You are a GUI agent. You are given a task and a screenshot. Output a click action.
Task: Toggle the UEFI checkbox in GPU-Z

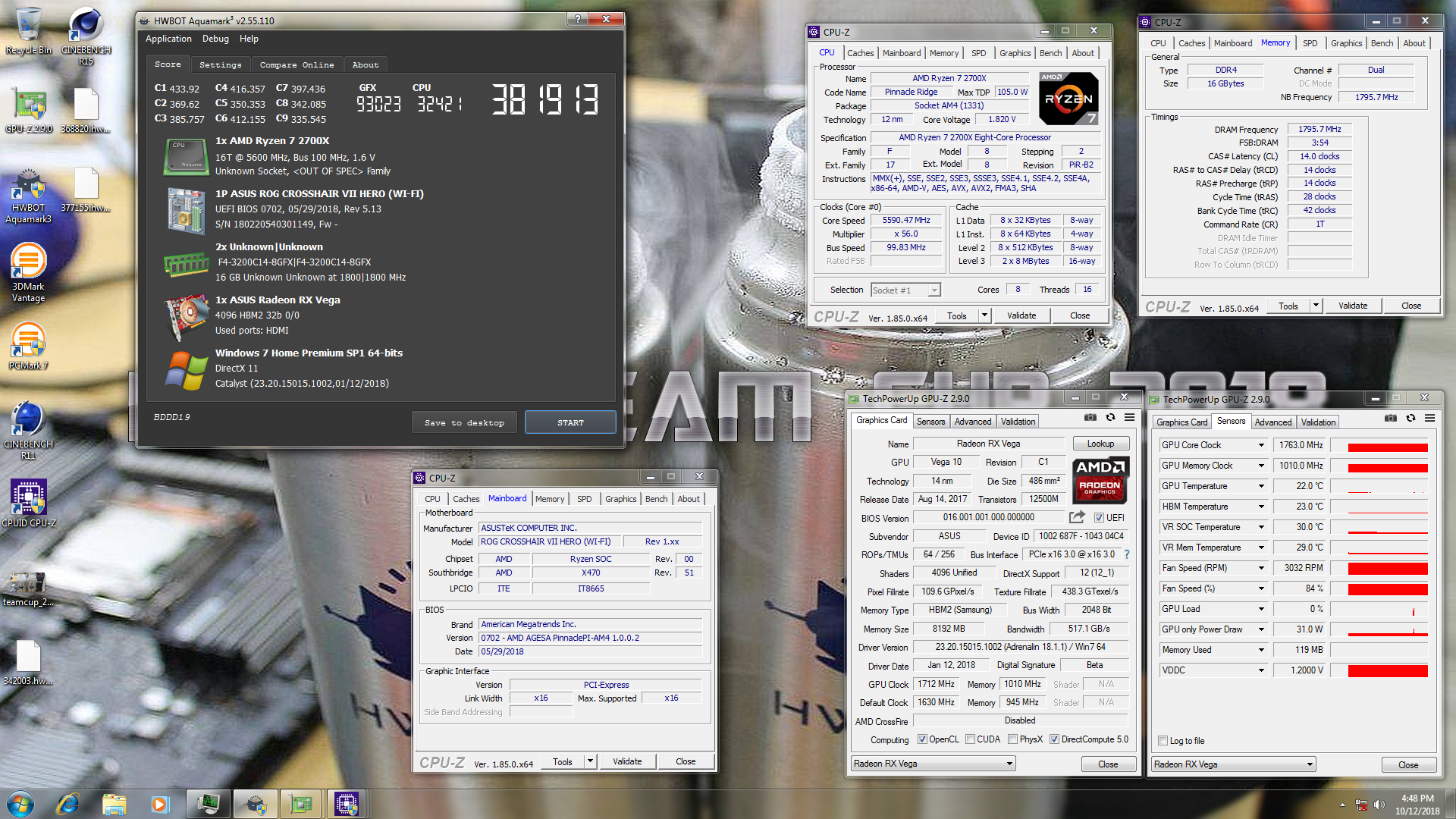point(1099,518)
